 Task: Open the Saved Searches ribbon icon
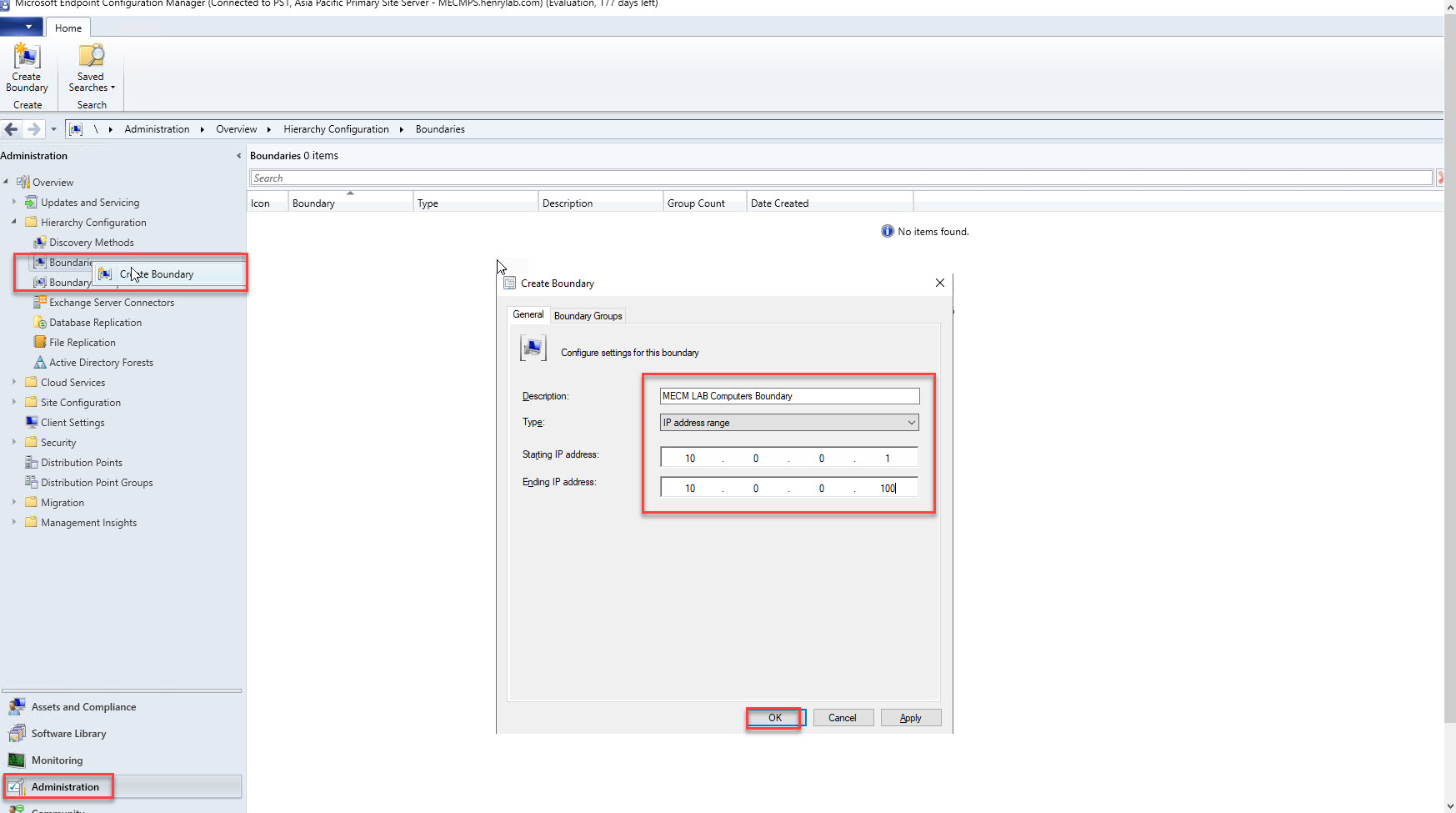click(x=91, y=68)
